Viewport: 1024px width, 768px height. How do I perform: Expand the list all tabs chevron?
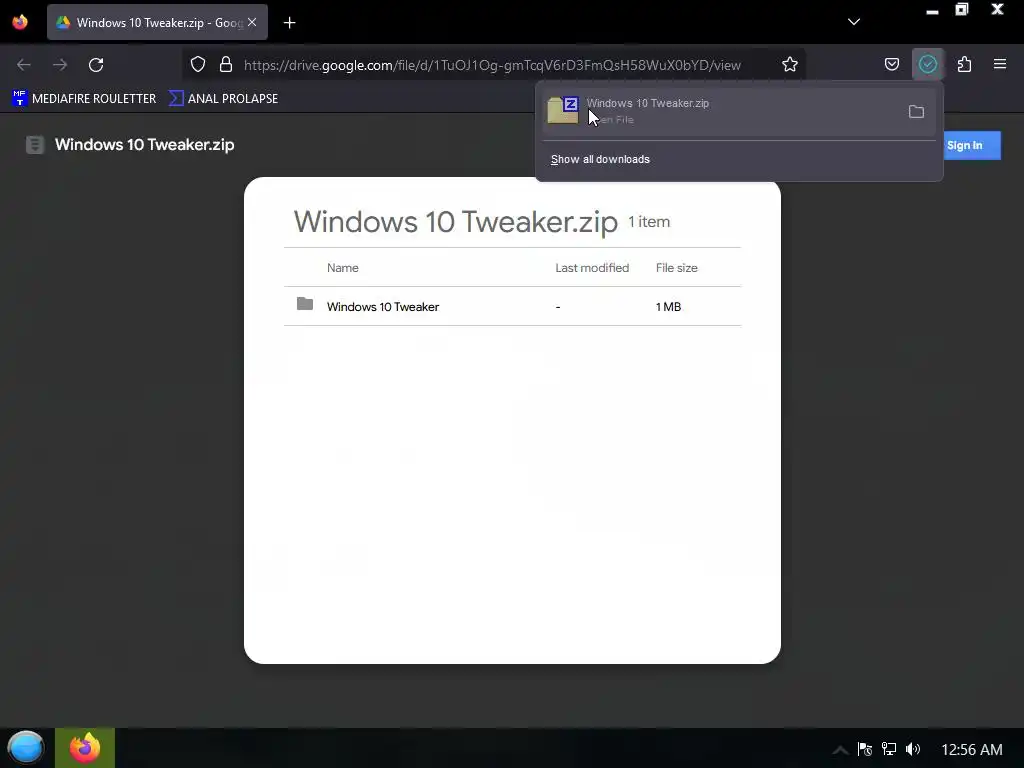pos(854,22)
